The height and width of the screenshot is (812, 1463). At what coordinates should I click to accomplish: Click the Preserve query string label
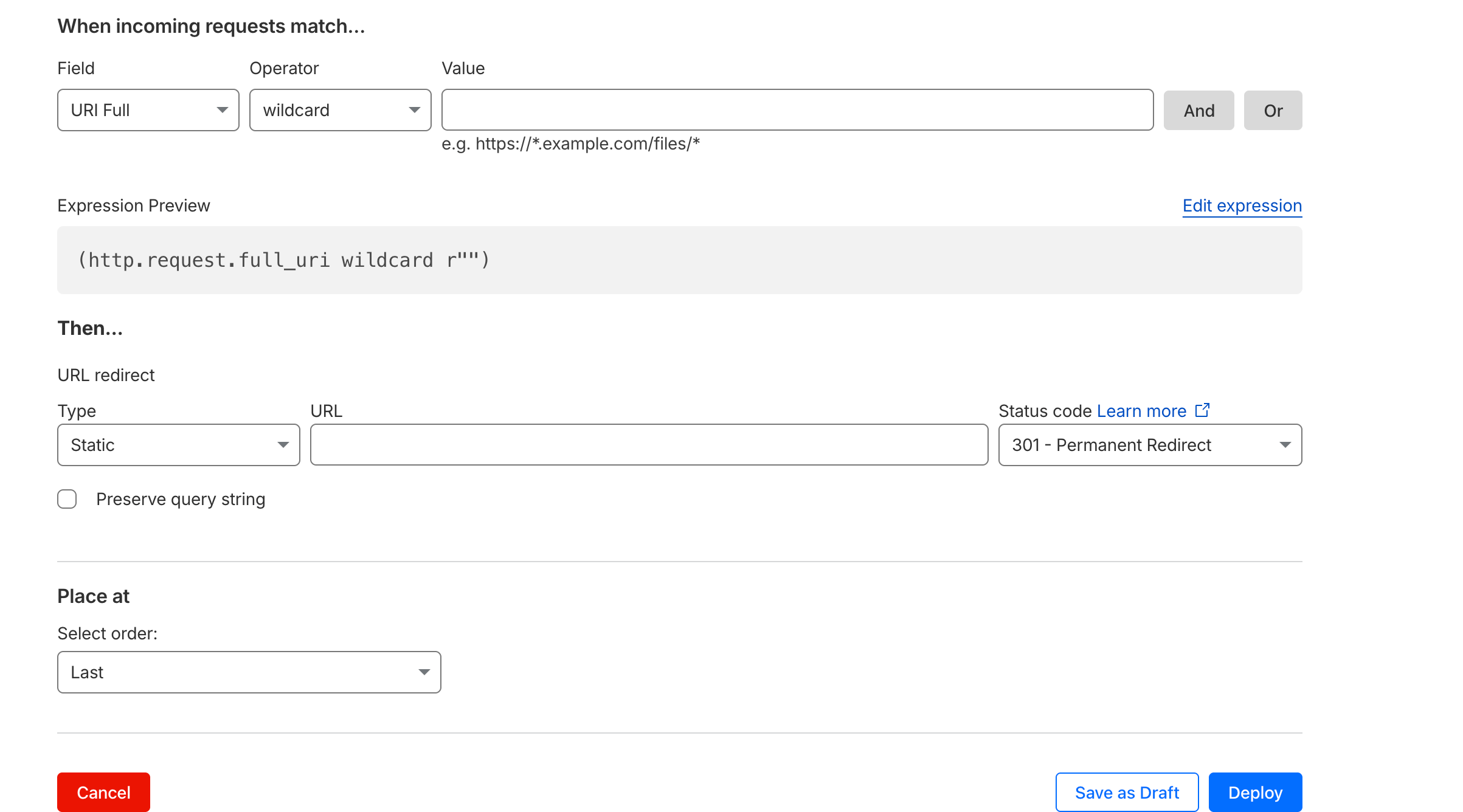click(181, 499)
